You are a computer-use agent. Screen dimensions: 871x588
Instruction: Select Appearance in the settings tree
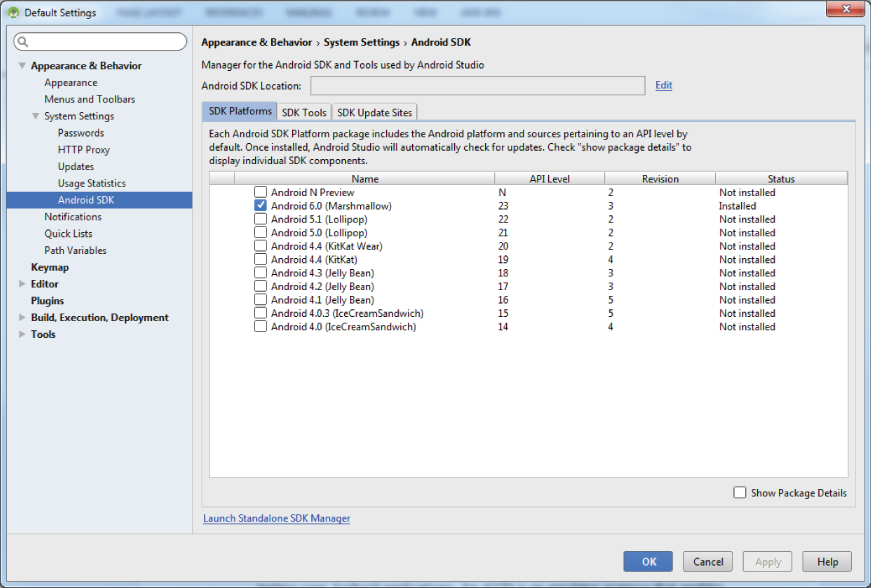71,82
